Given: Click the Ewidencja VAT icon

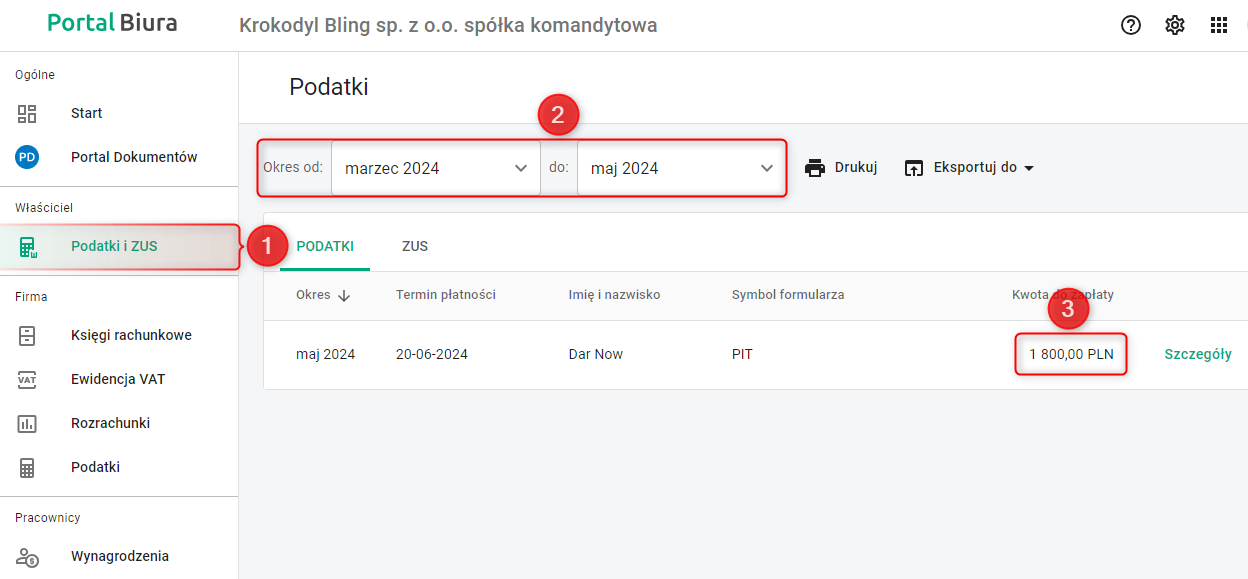Looking at the screenshot, I should coord(27,379).
